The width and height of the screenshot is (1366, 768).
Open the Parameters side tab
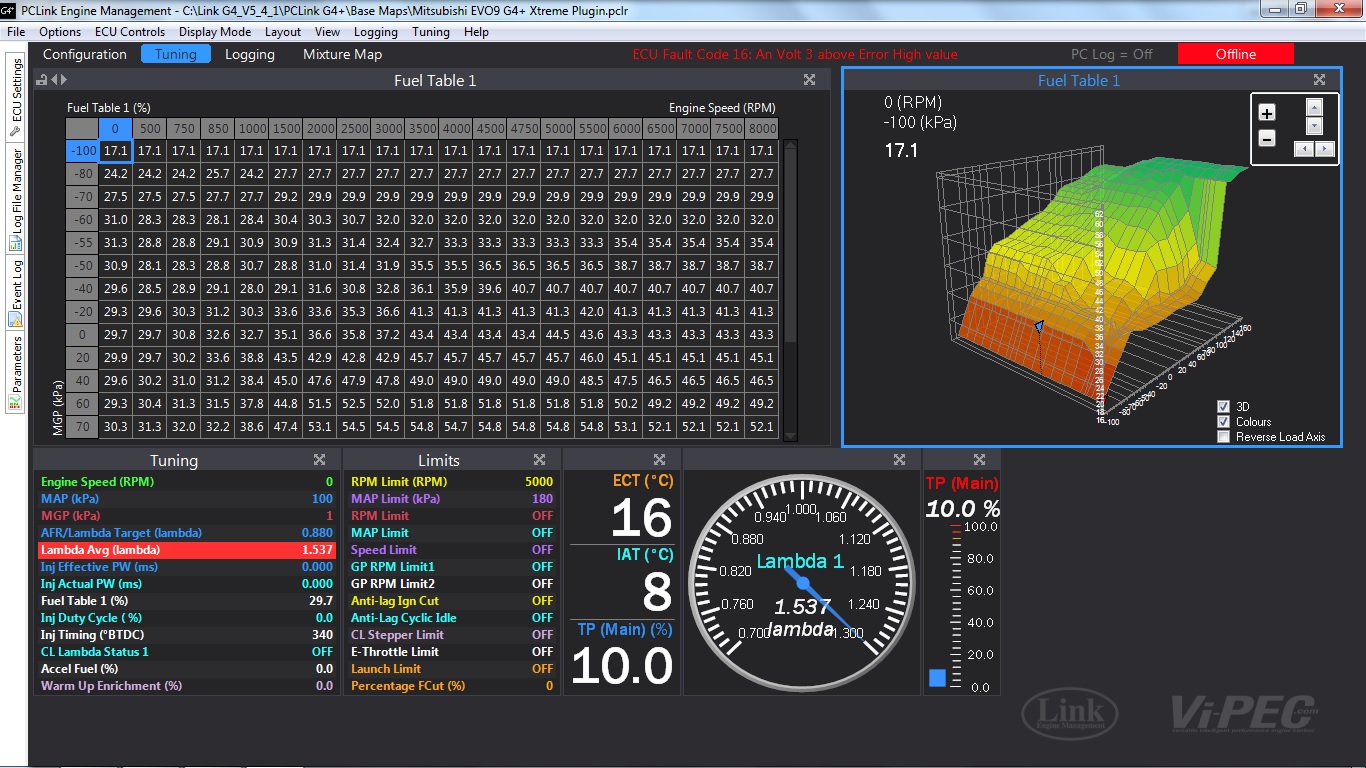pyautogui.click(x=15, y=372)
